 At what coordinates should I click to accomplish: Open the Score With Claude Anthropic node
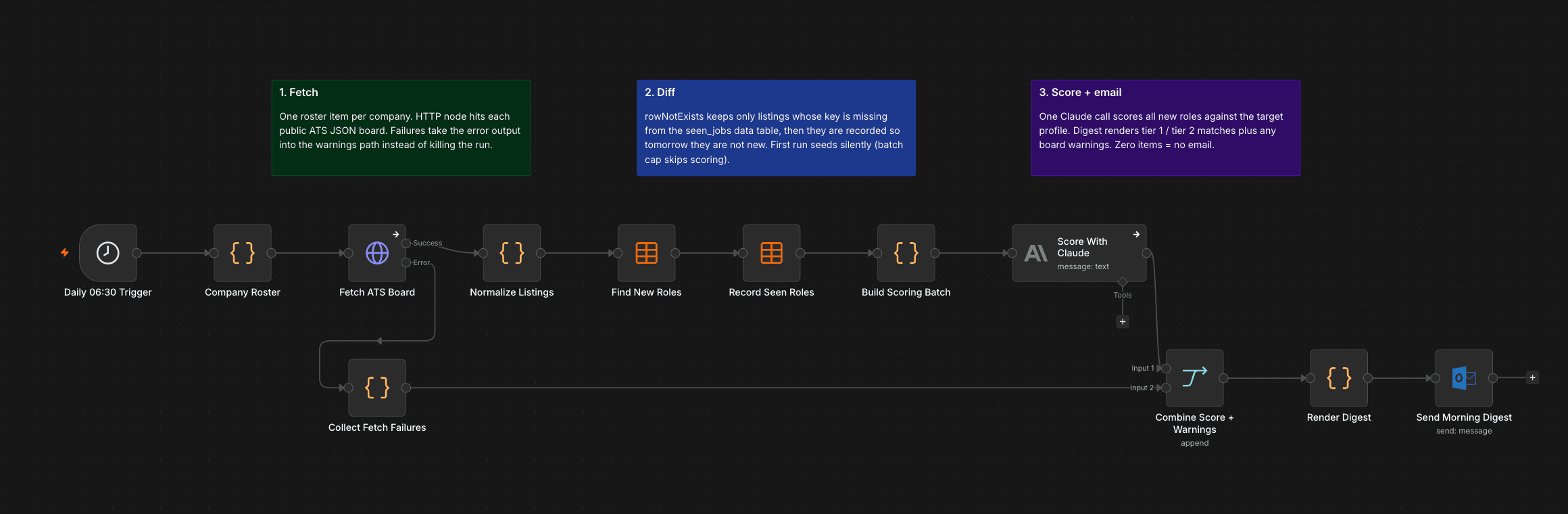[1079, 253]
